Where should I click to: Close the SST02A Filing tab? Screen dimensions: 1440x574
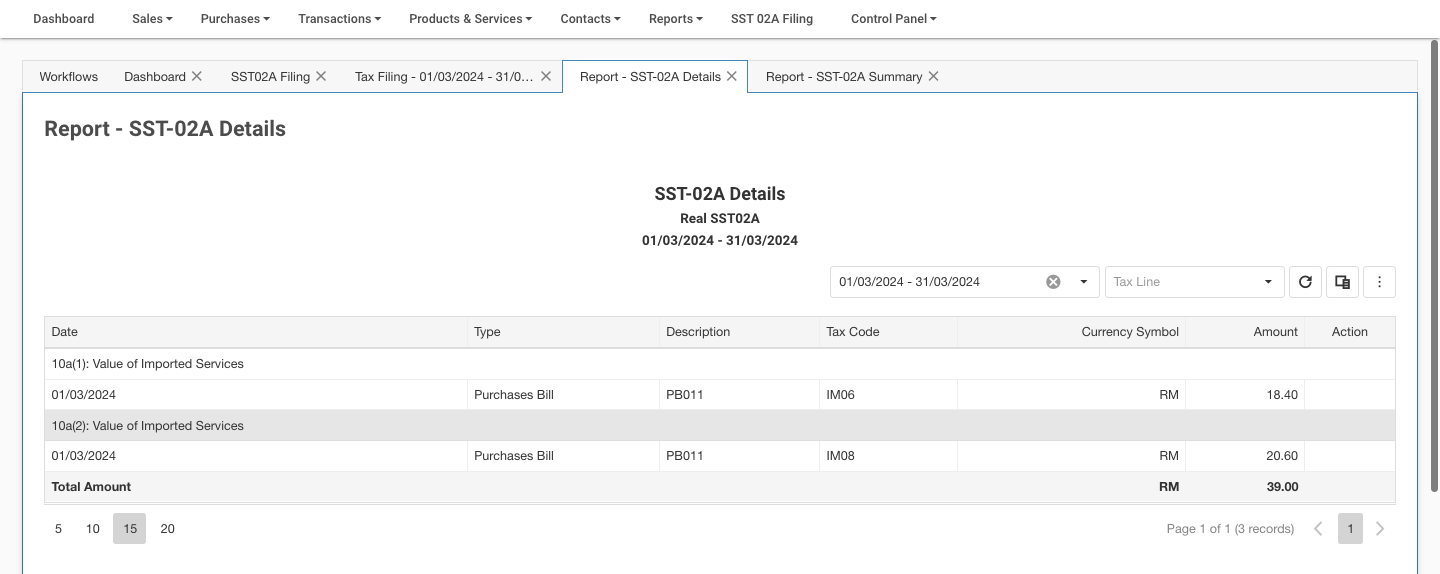[x=321, y=76]
